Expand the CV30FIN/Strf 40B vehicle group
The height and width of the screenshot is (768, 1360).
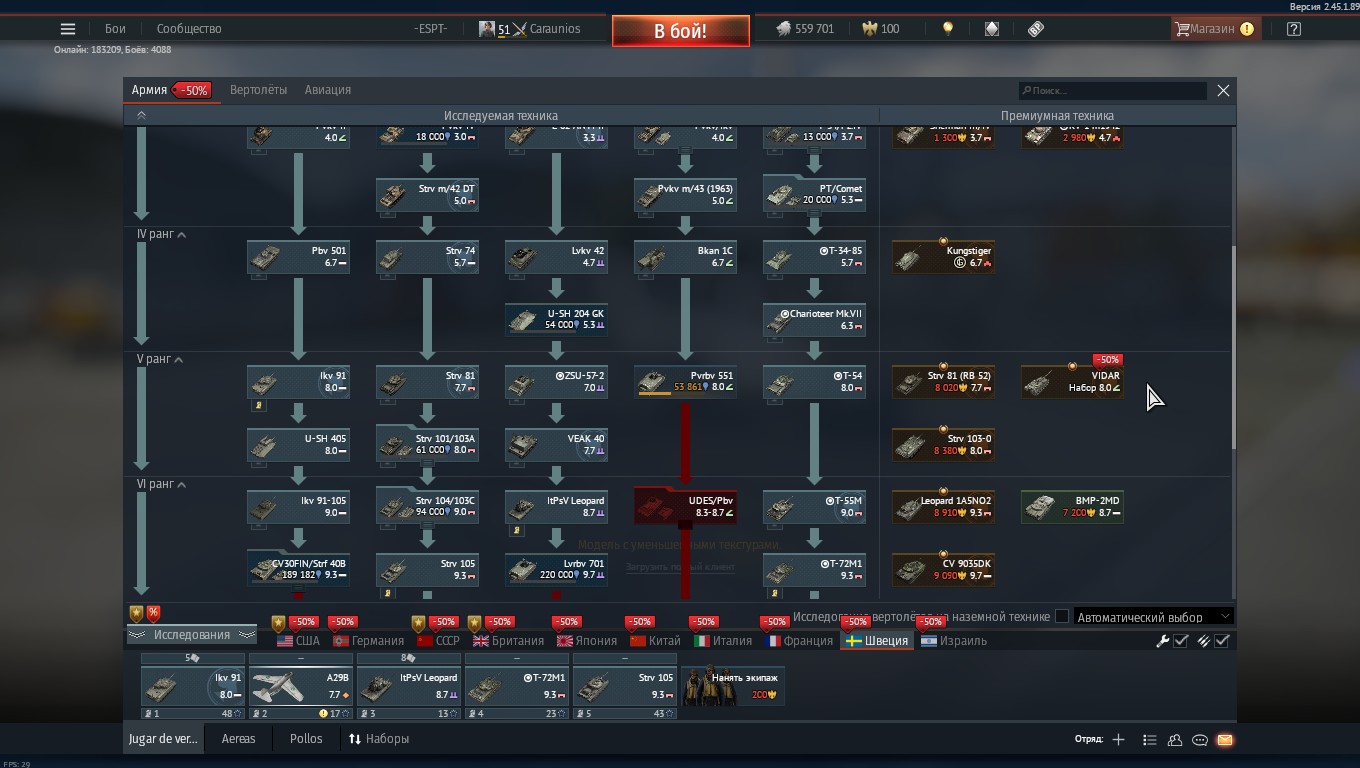[x=299, y=570]
